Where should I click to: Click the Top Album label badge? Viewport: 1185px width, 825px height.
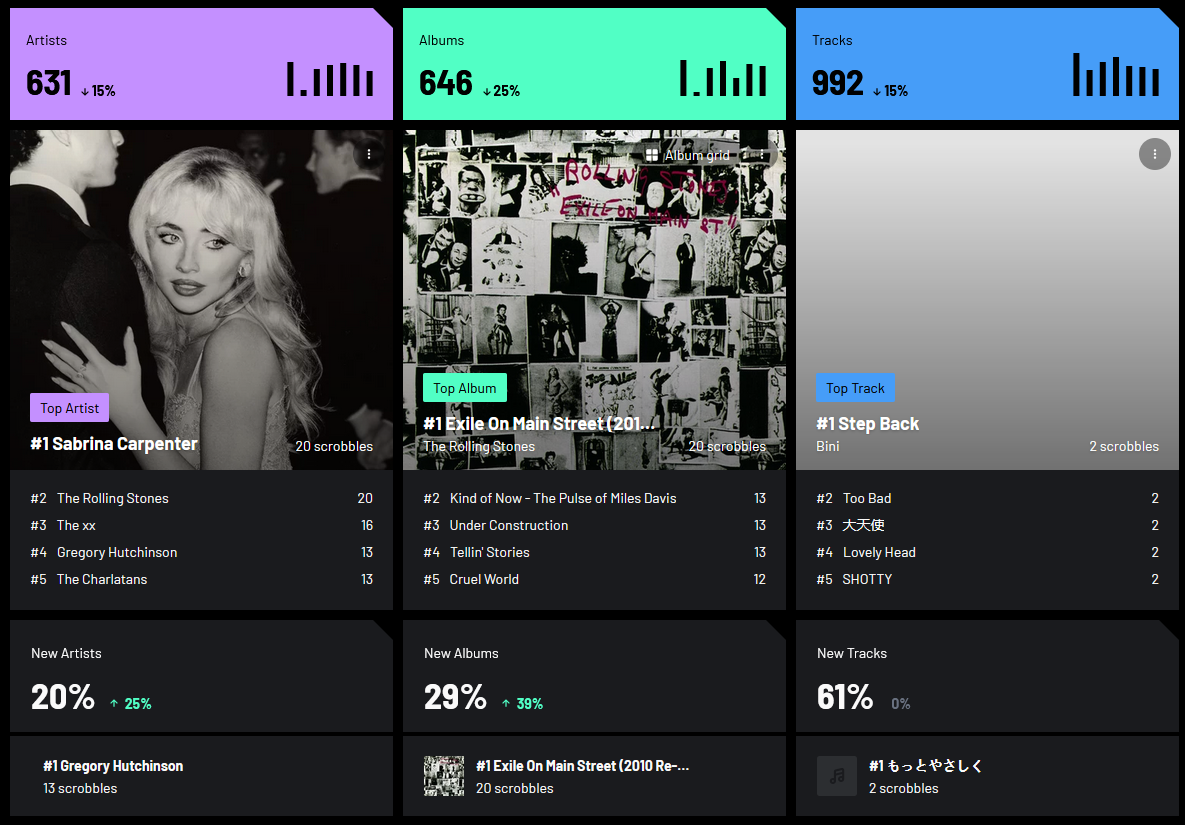(x=465, y=388)
